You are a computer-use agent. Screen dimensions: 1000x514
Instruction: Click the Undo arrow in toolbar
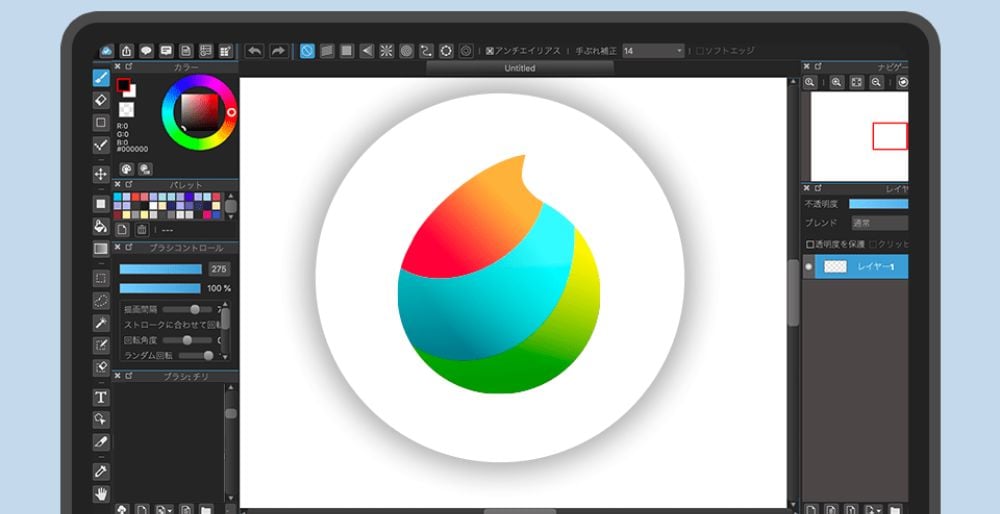(254, 50)
